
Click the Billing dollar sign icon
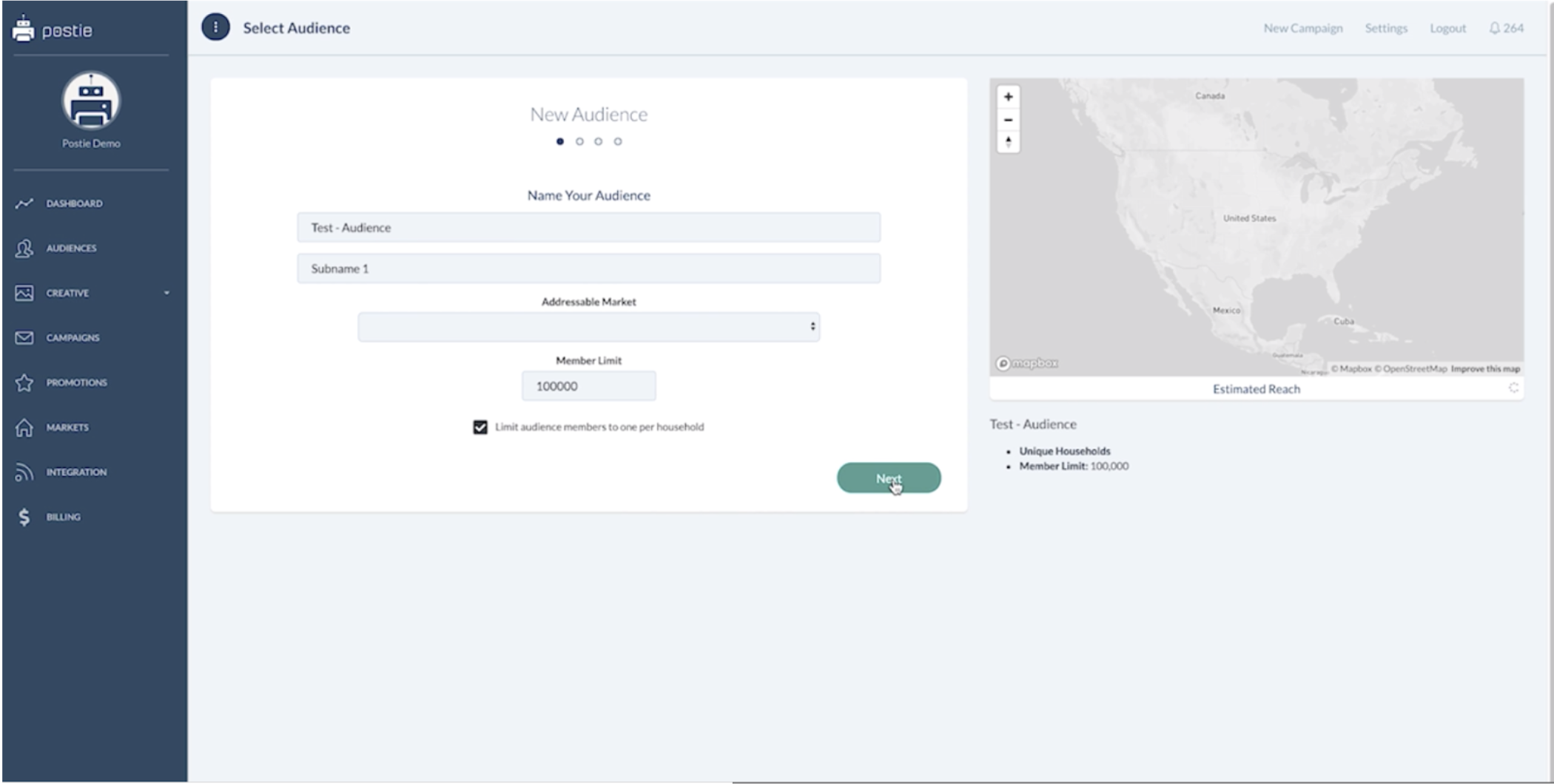pos(24,517)
